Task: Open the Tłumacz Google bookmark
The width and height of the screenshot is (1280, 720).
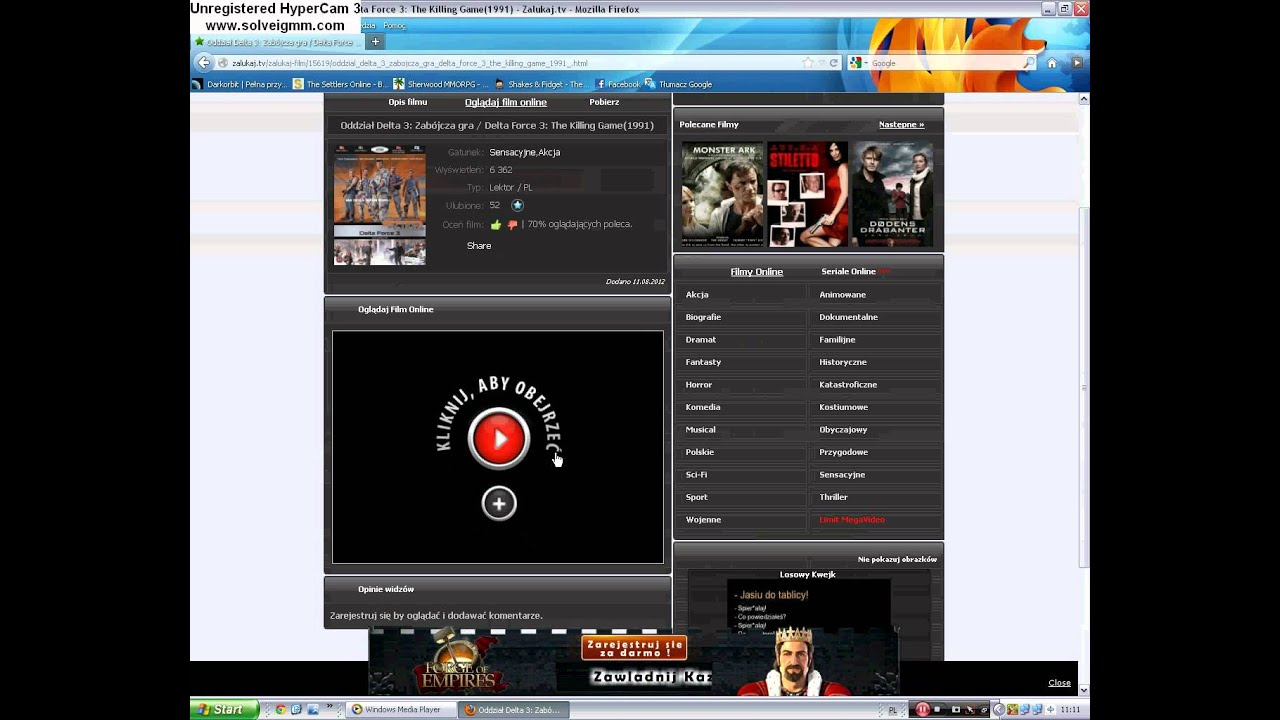Action: click(679, 84)
